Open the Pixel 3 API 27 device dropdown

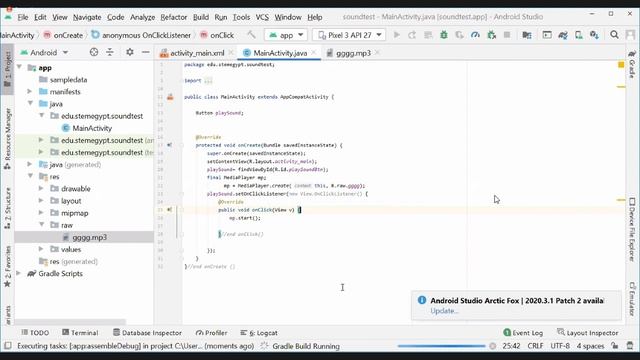coord(350,35)
